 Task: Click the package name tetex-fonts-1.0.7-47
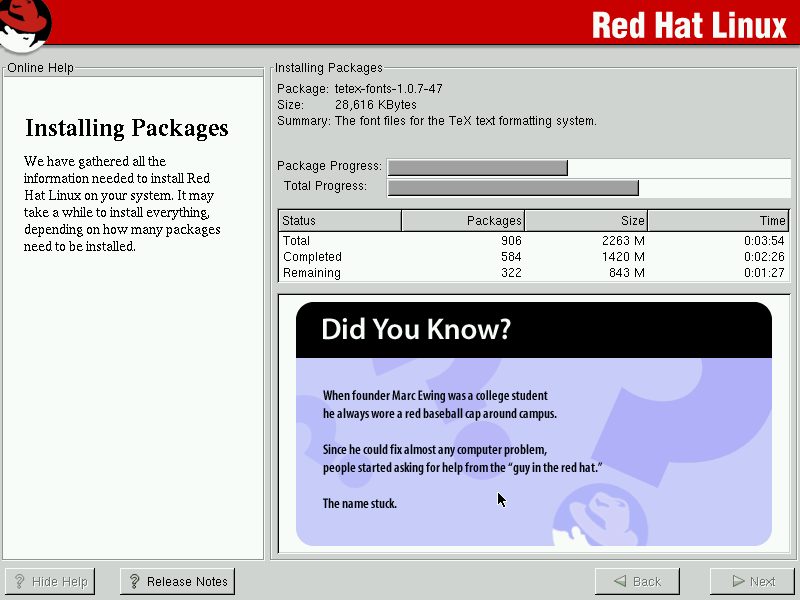[x=389, y=89]
